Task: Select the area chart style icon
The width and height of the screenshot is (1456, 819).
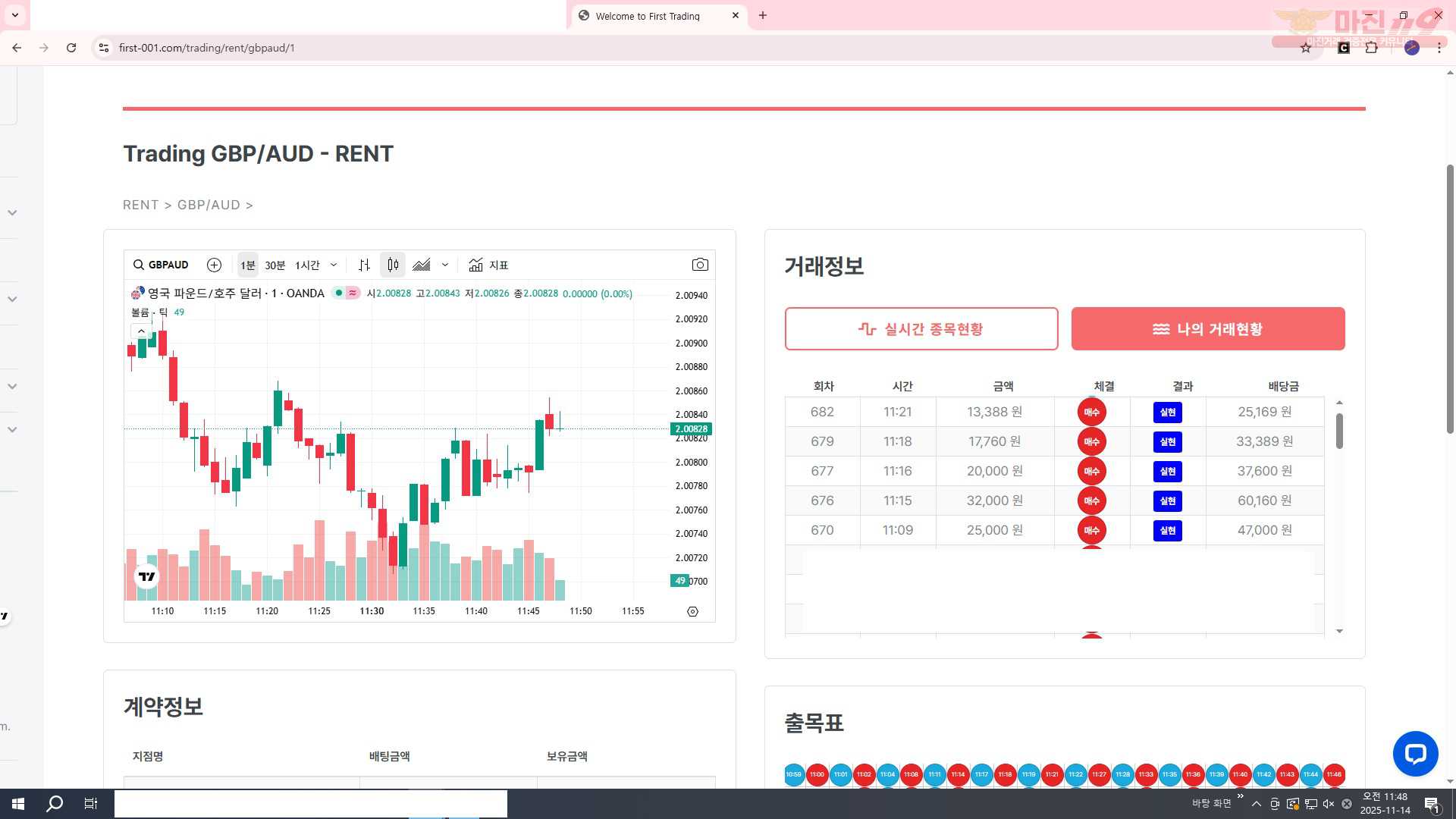Action: pos(422,265)
